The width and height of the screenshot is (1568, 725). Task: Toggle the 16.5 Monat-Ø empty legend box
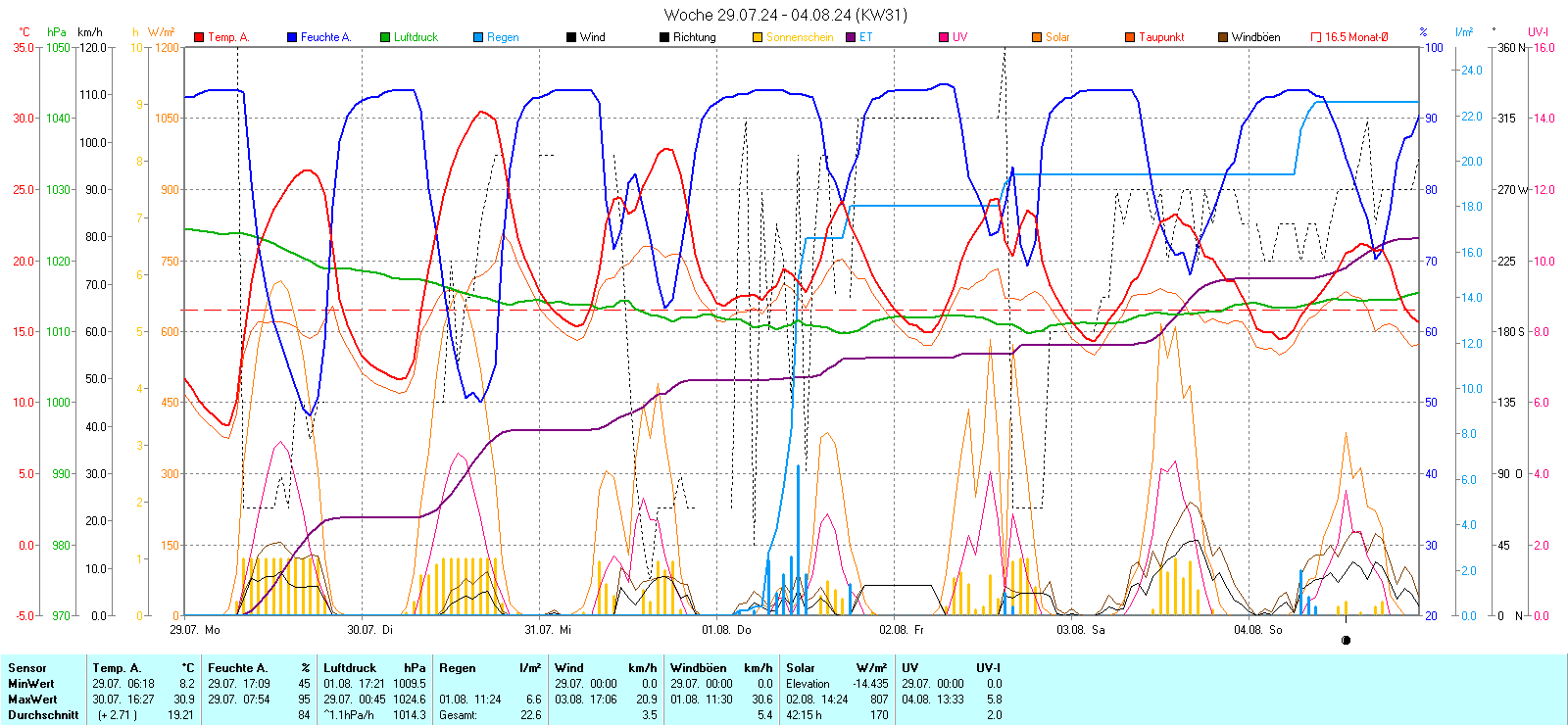point(1316,37)
